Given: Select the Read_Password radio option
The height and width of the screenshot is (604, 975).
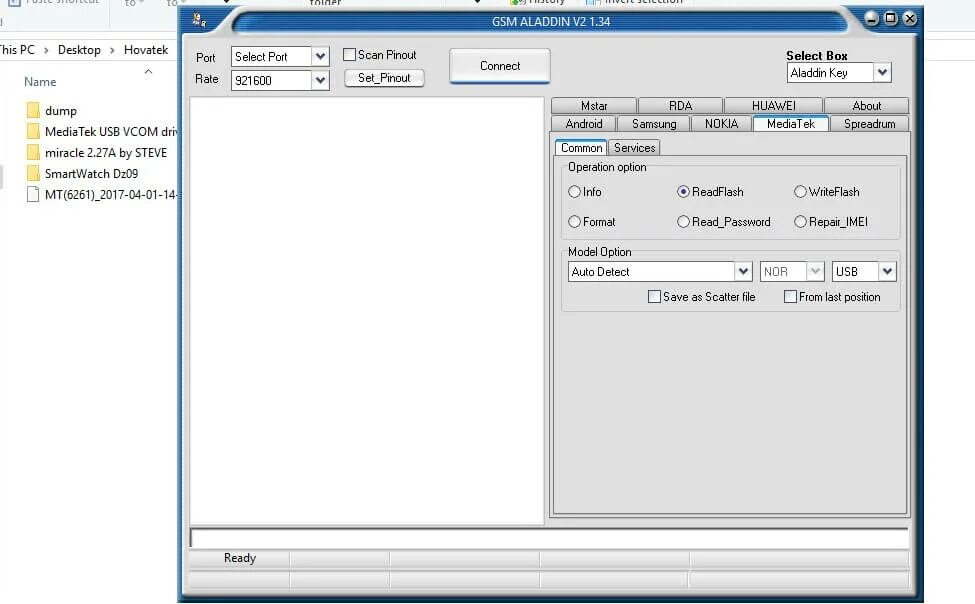Looking at the screenshot, I should coord(683,221).
